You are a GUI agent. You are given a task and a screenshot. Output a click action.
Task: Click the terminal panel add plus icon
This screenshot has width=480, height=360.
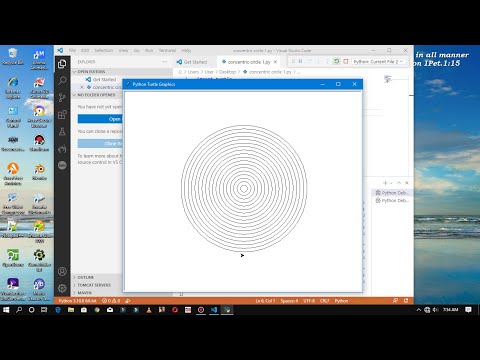point(385,183)
